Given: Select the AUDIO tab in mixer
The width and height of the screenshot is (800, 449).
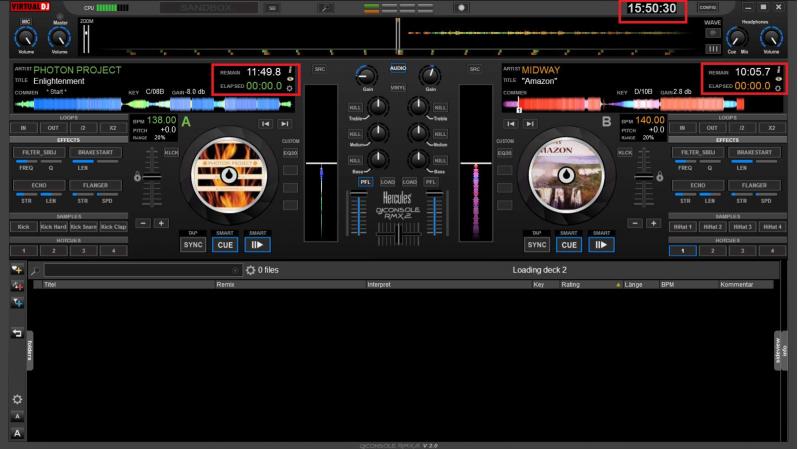Looking at the screenshot, I should pyautogui.click(x=398, y=68).
